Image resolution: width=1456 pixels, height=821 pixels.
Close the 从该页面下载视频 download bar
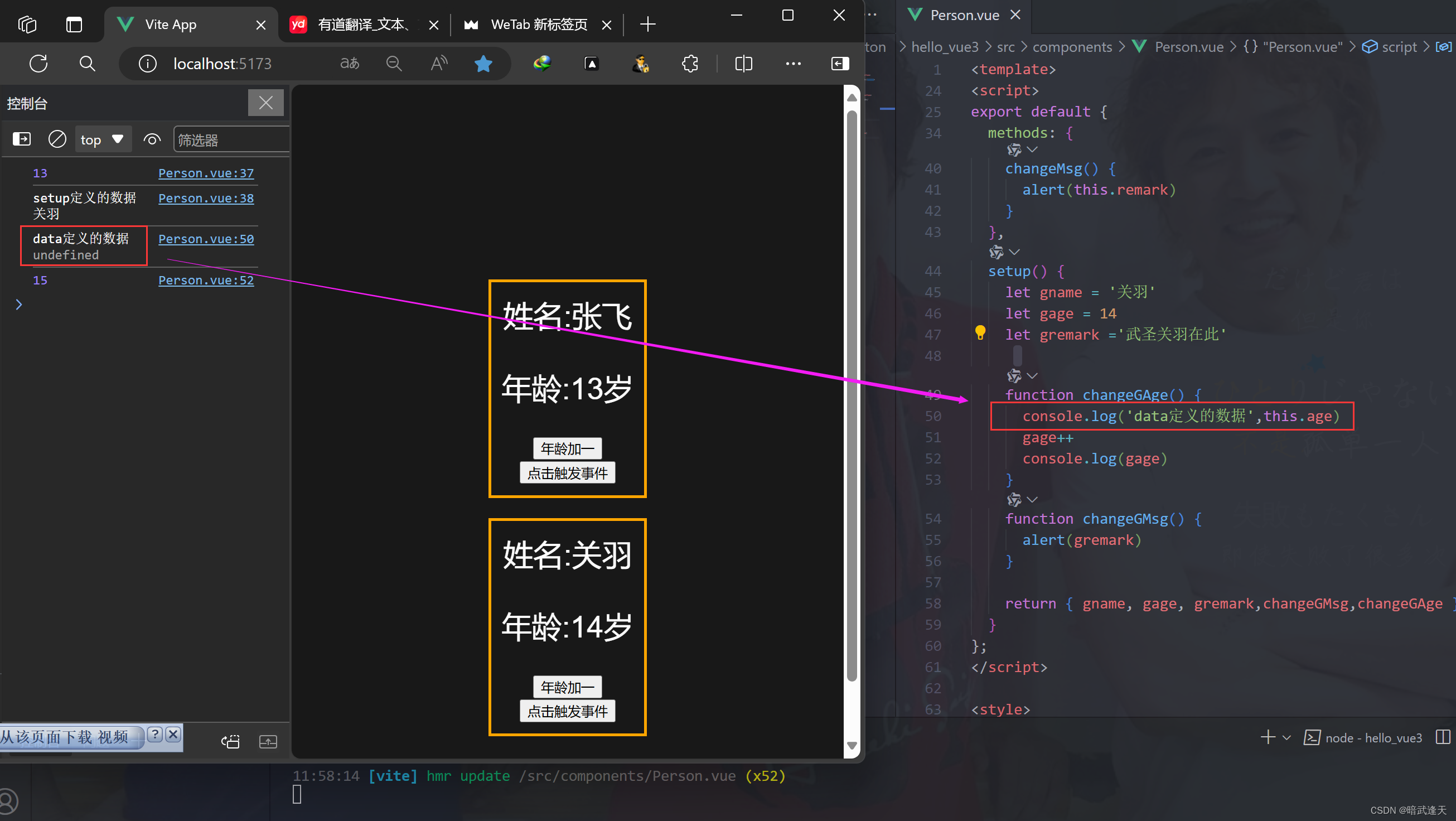pos(173,735)
